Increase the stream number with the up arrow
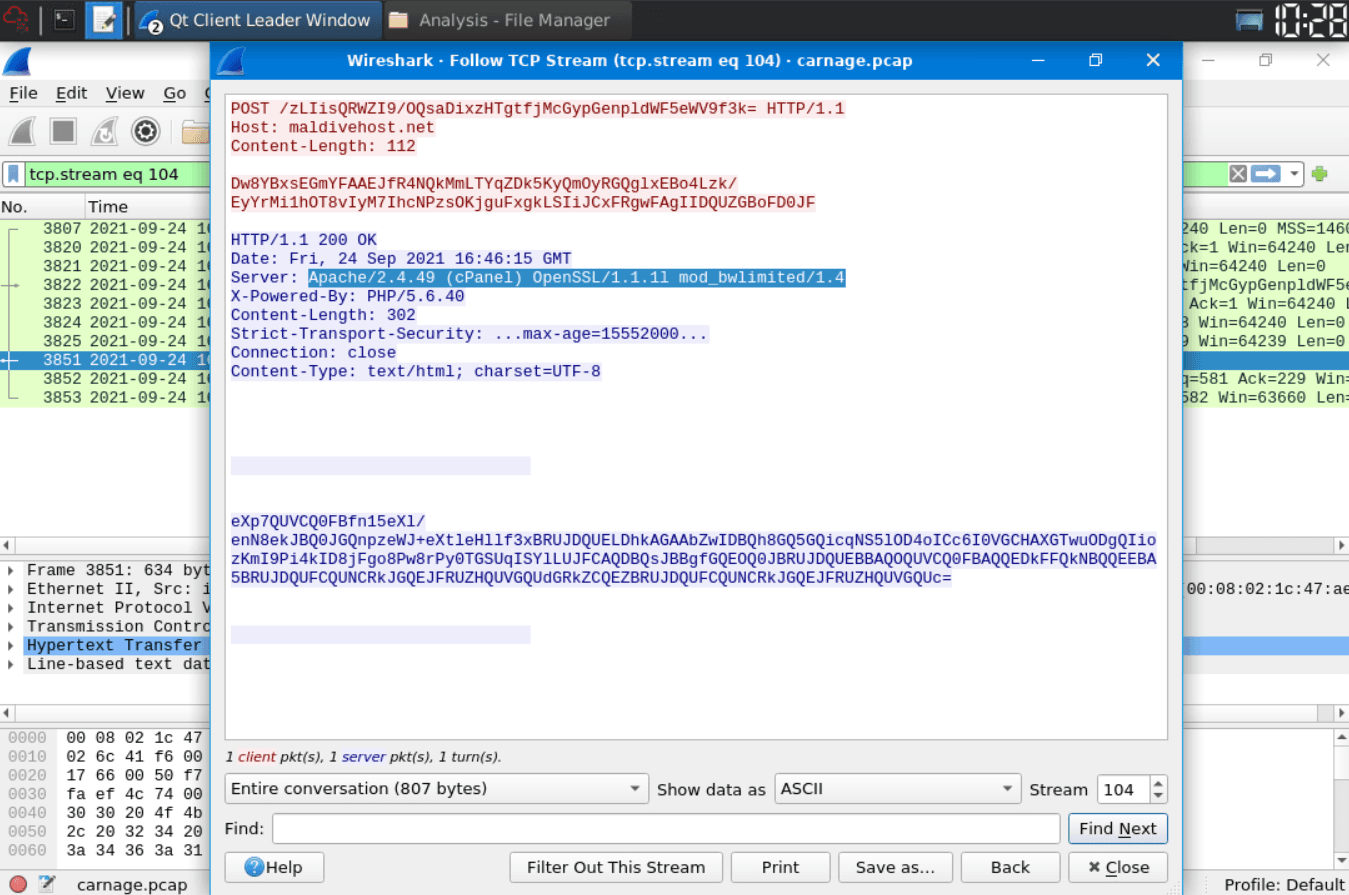Screen dimensions: 1349x895 [1158, 782]
